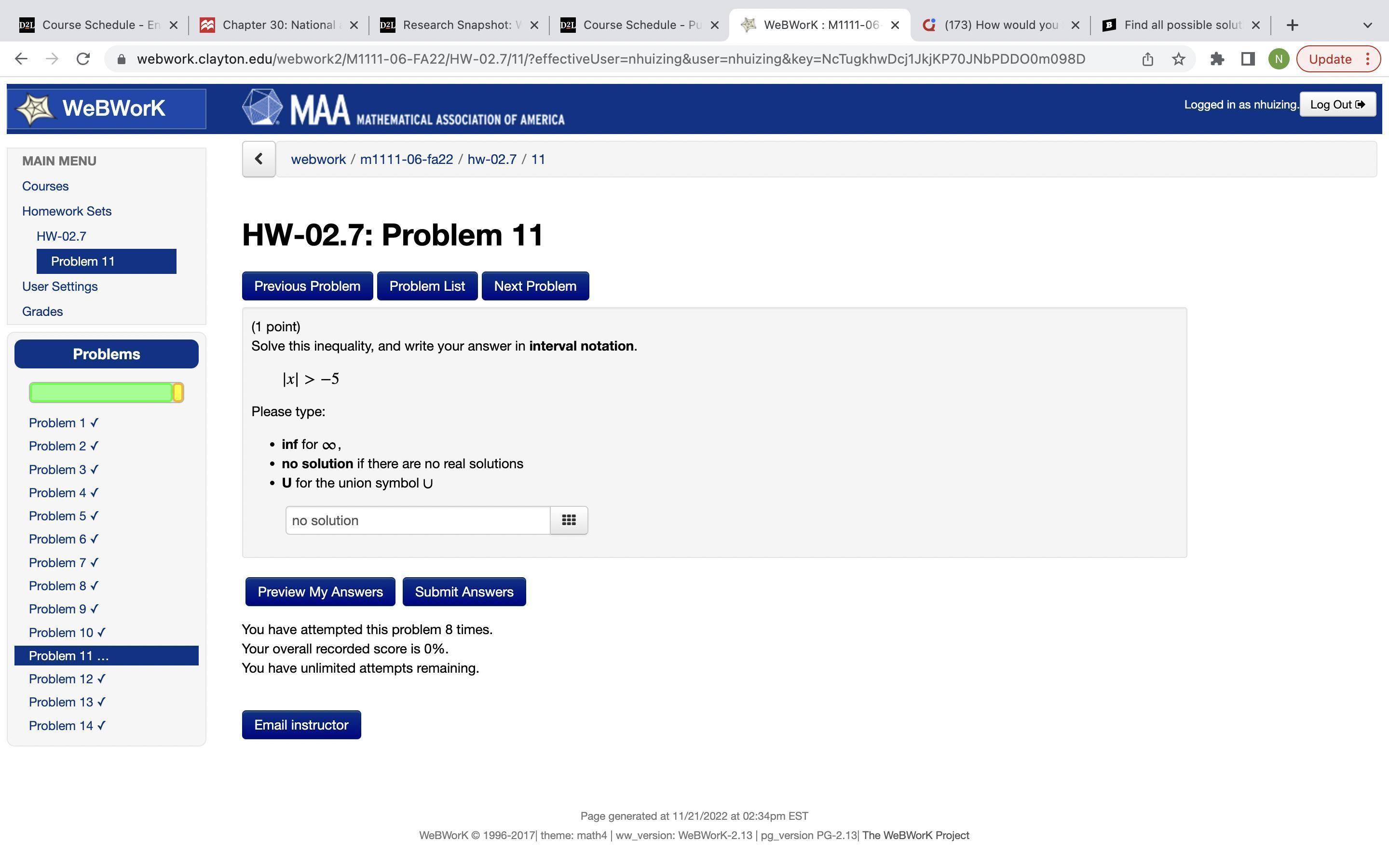The height and width of the screenshot is (868, 1389).
Task: Click the green problems progress bar
Action: coord(101,393)
